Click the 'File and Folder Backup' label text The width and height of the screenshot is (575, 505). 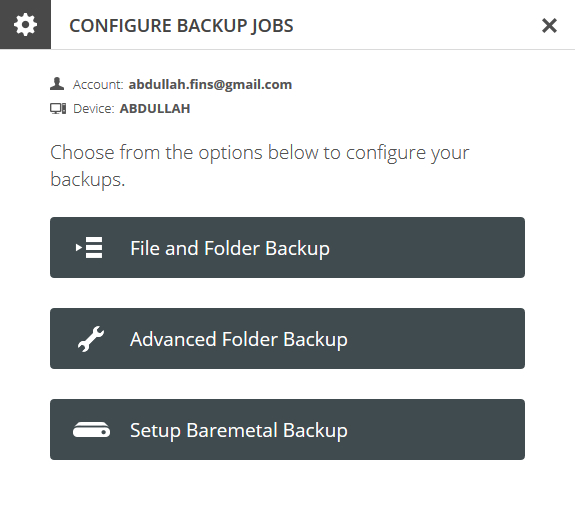(230, 248)
